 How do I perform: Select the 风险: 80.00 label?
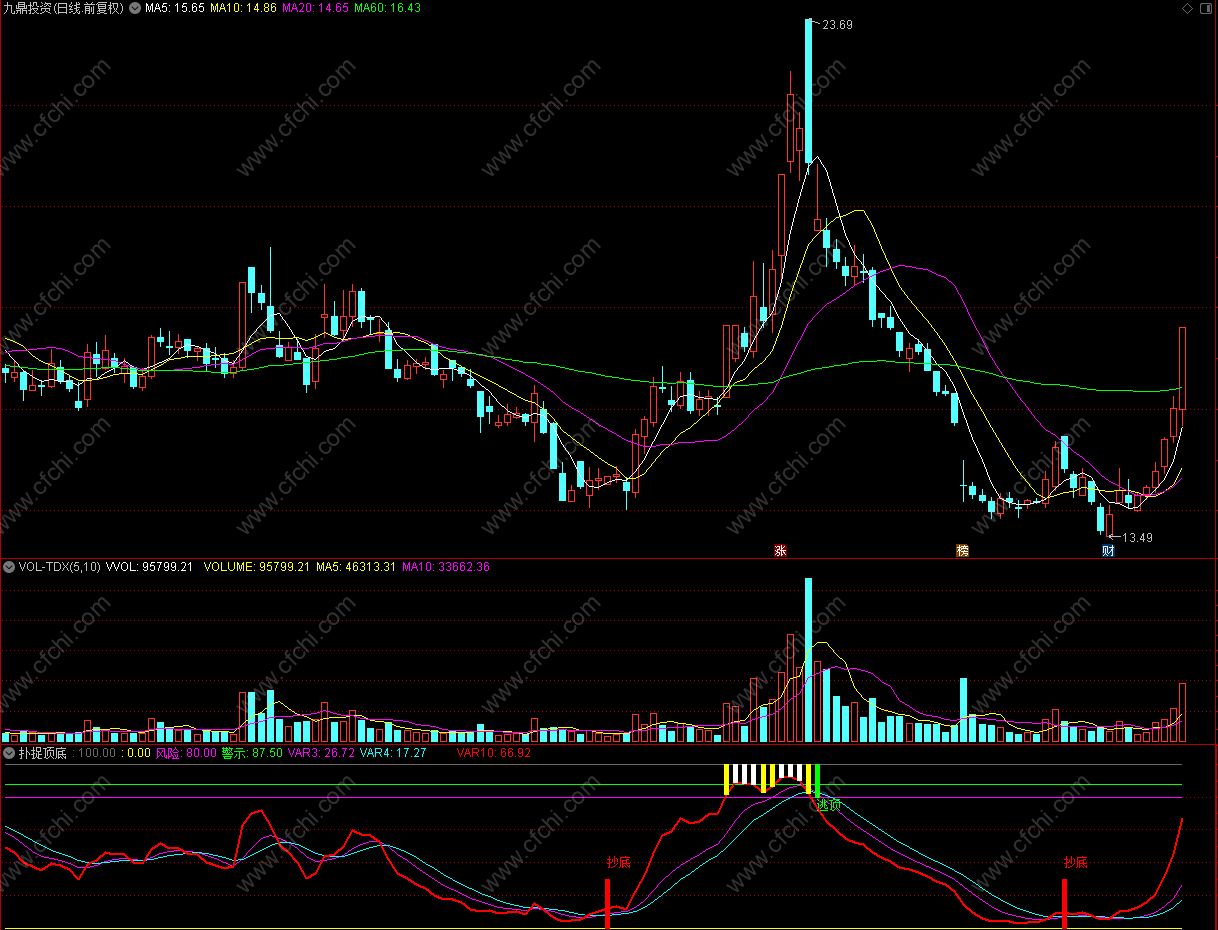(186, 753)
